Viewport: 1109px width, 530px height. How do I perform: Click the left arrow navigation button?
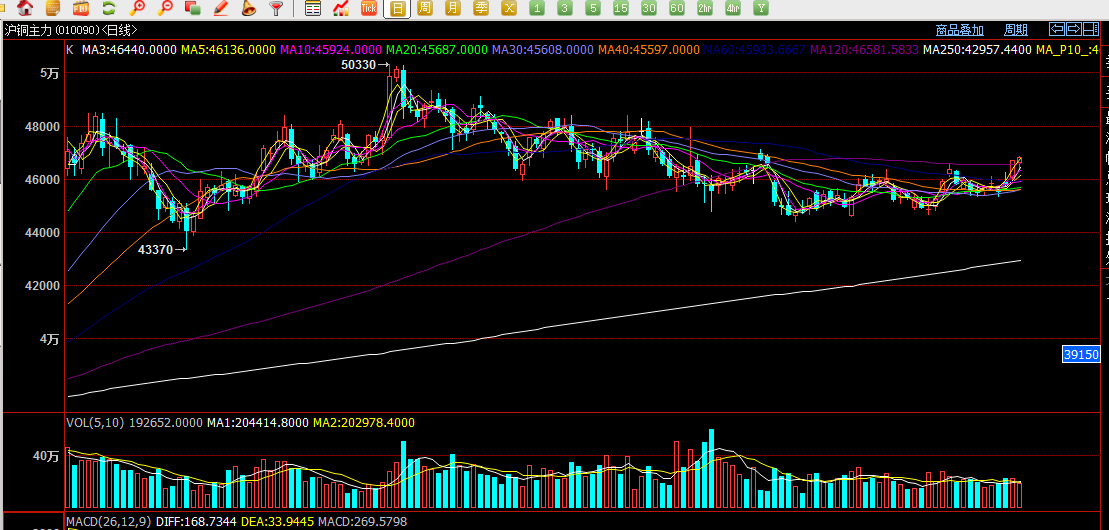1056,29
